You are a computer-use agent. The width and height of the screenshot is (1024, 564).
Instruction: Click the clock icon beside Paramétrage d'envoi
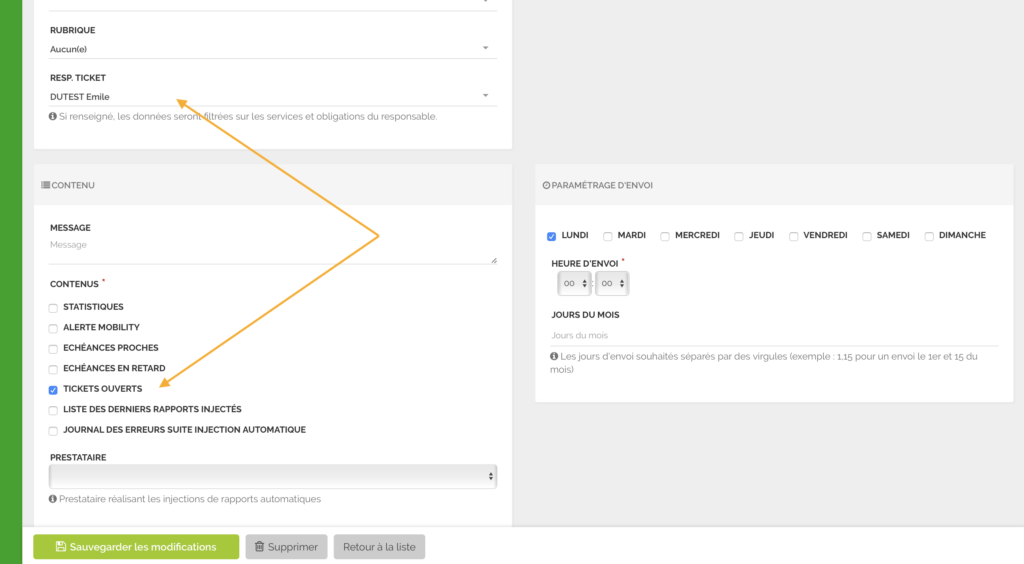[x=546, y=185]
